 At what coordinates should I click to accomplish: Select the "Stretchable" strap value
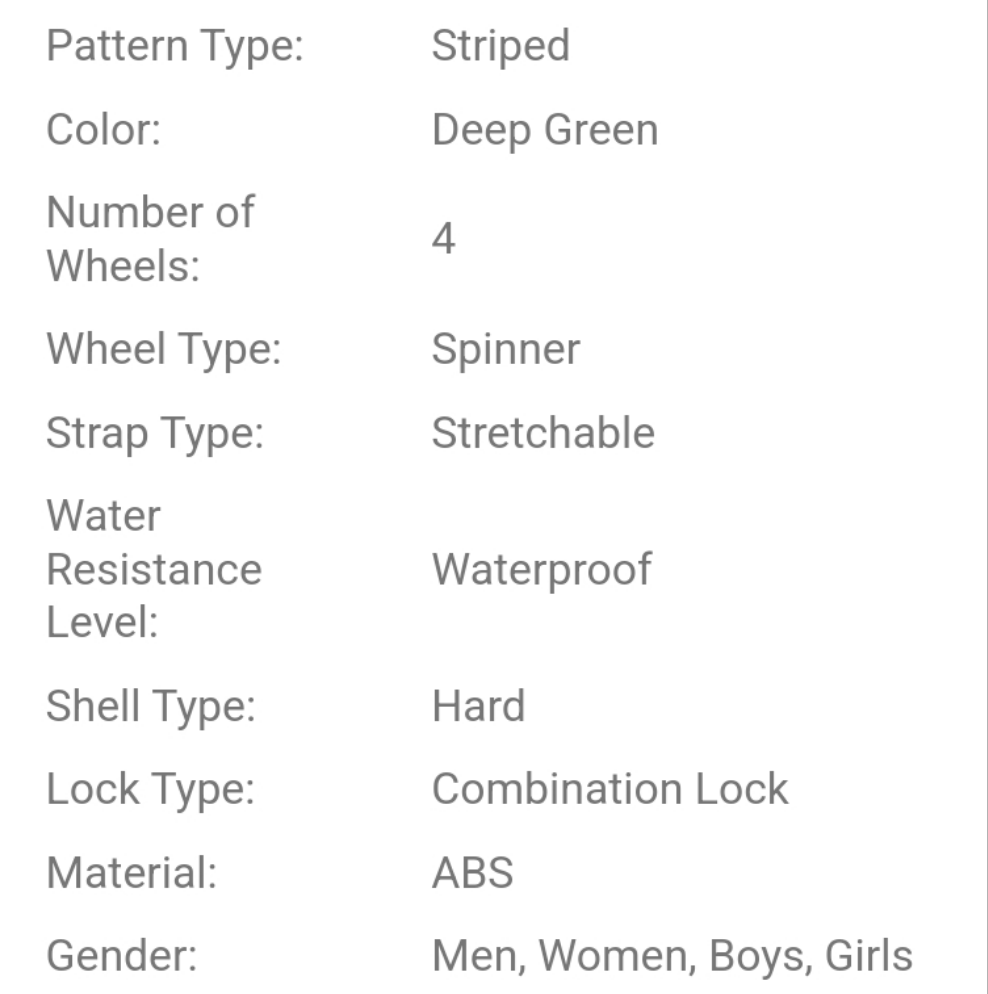tap(543, 433)
